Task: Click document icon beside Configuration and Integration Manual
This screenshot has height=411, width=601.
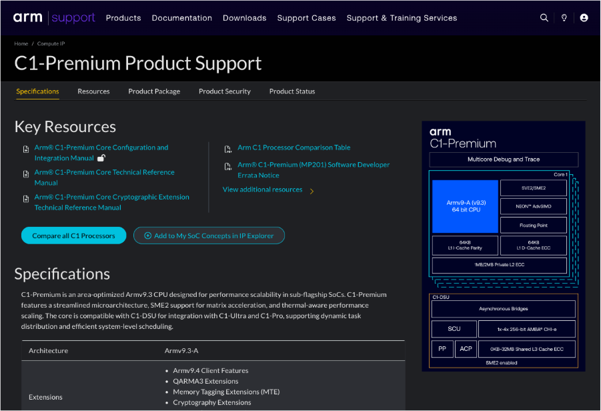Action: pyautogui.click(x=26, y=149)
